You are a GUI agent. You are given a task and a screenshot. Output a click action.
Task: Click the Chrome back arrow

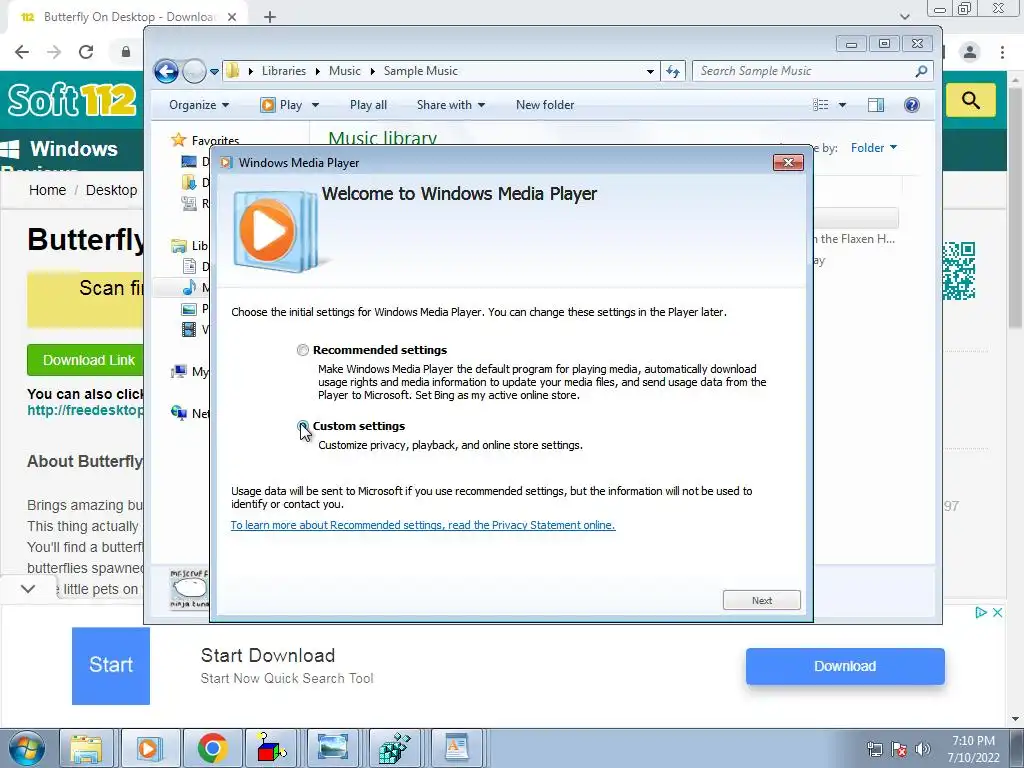click(22, 52)
